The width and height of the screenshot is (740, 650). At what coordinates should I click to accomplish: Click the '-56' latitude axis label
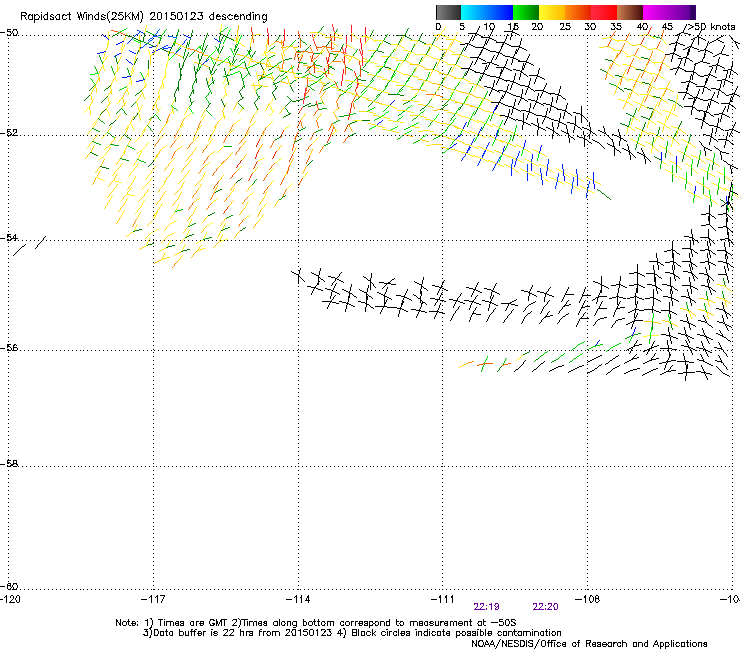(x=9, y=348)
